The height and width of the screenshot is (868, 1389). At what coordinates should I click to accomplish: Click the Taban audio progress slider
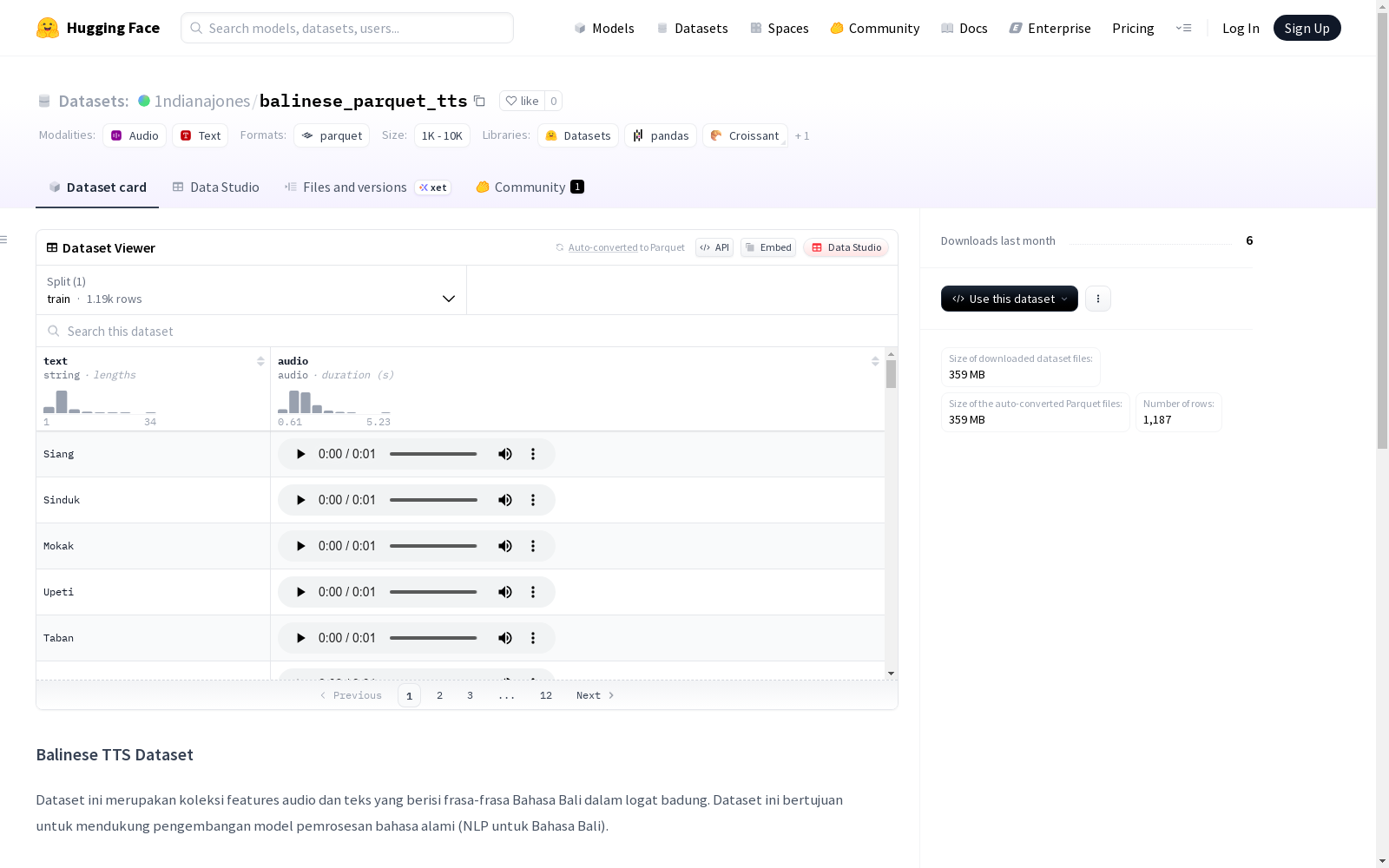433,638
